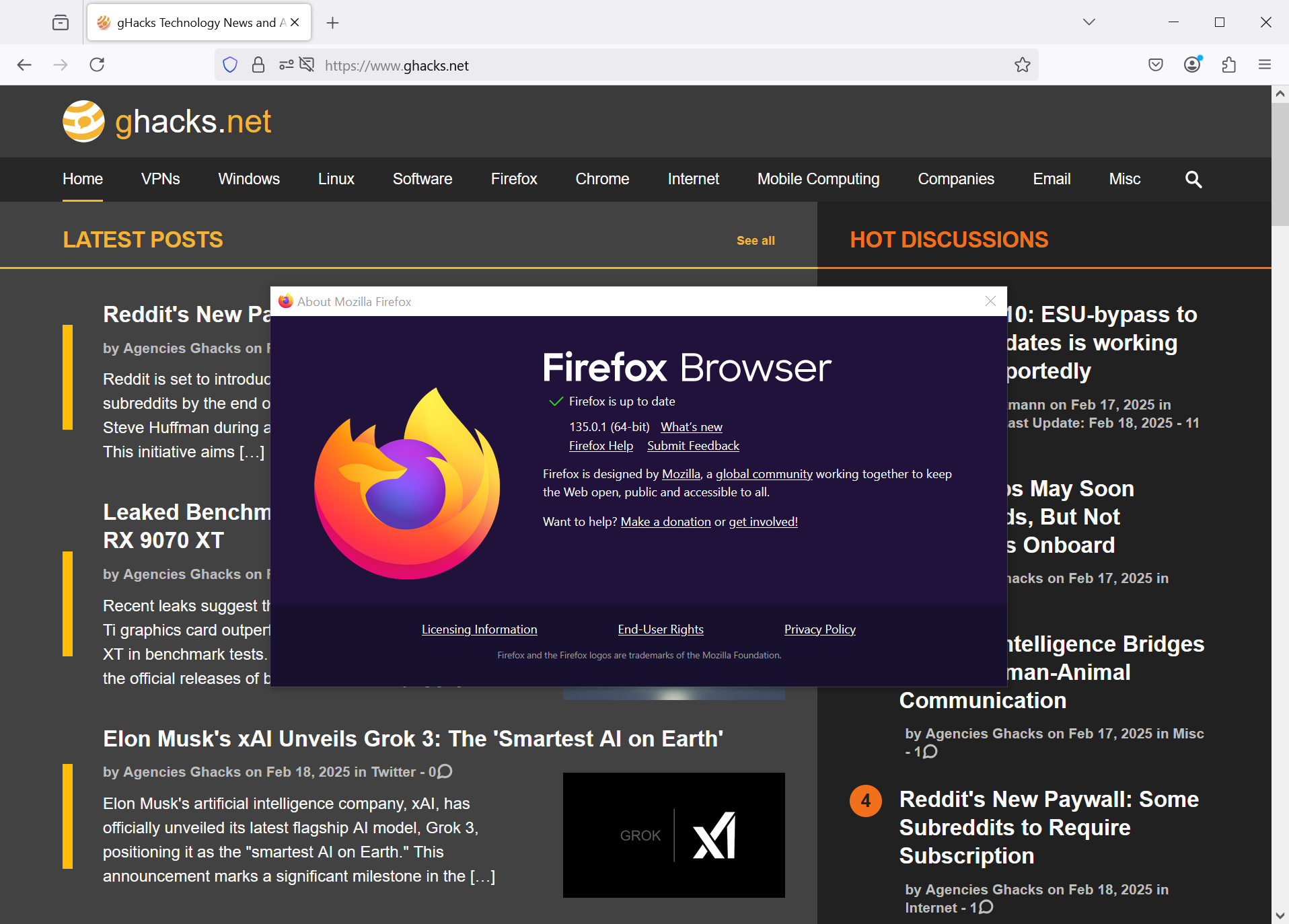The image size is (1289, 924).
Task: Click the ghacks.net site logo
Action: 167,122
